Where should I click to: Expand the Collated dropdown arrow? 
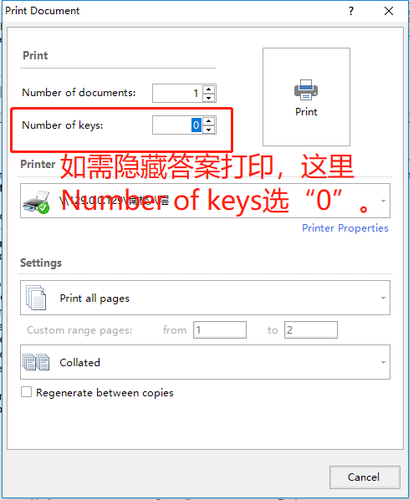tap(383, 362)
